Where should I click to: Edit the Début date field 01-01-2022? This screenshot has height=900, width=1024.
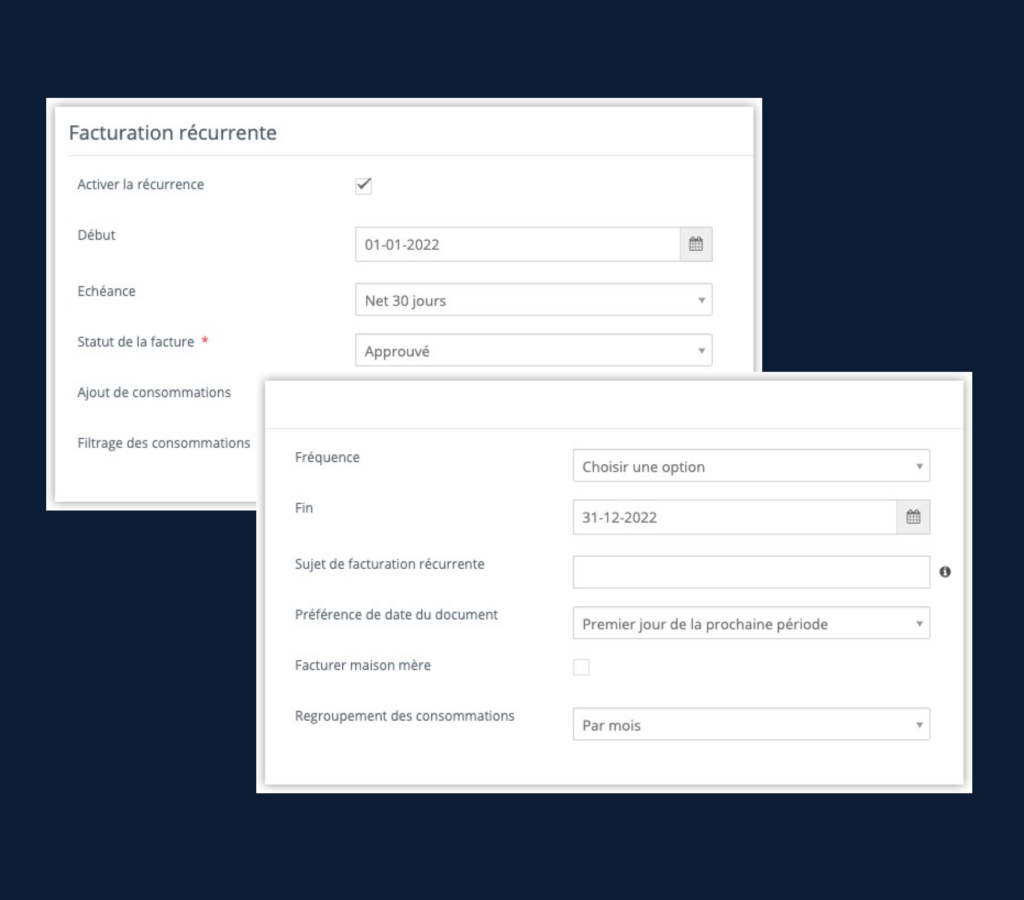[x=518, y=244]
